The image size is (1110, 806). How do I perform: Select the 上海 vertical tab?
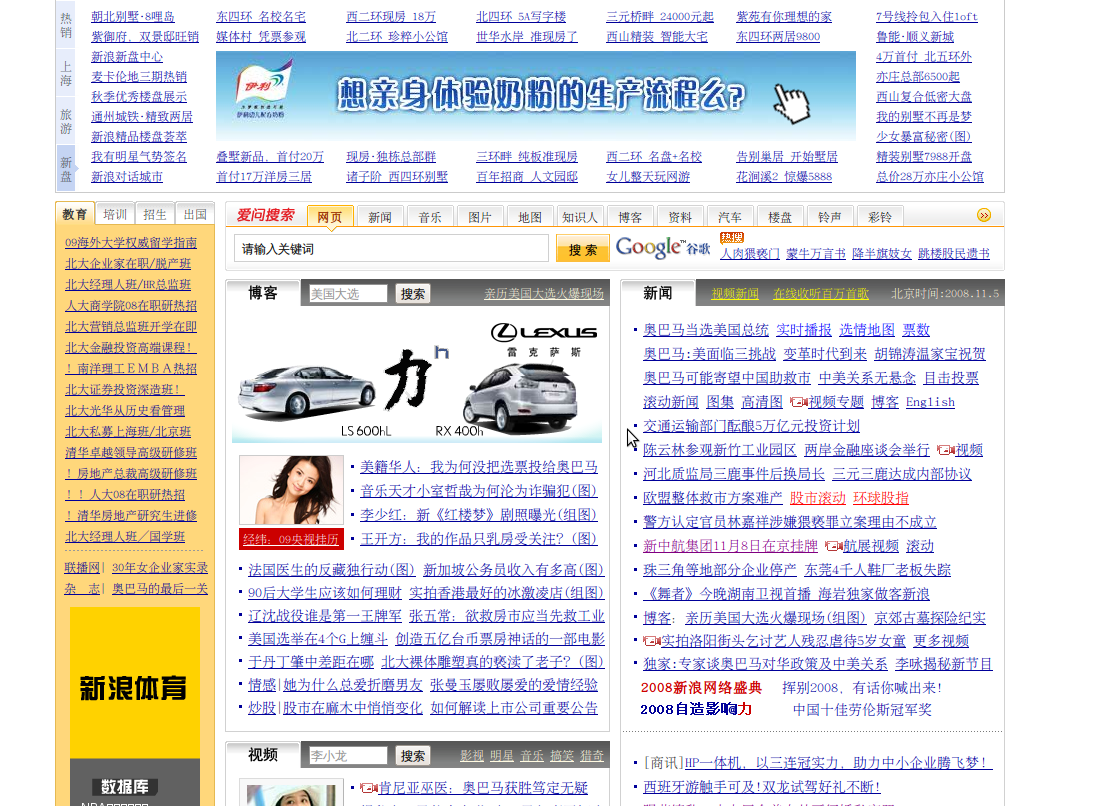pos(66,74)
